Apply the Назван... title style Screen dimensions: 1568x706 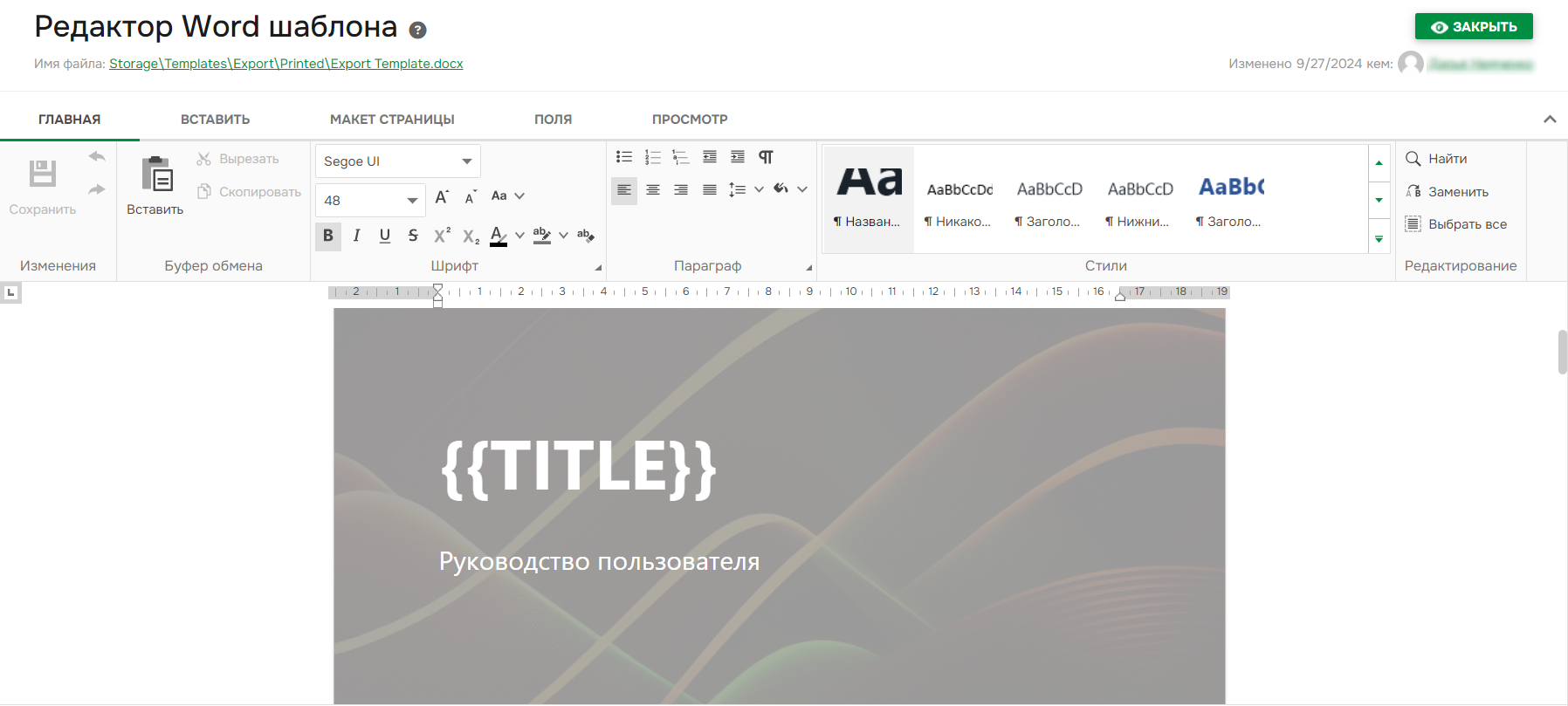coord(868,199)
